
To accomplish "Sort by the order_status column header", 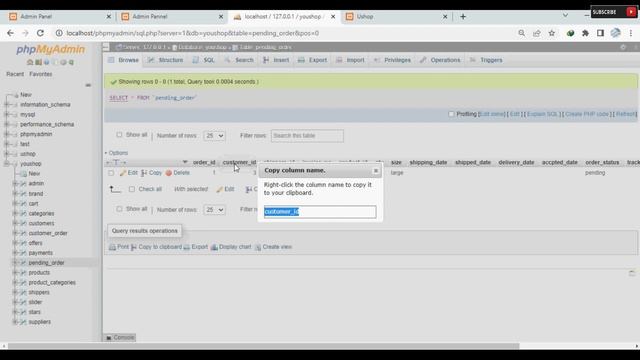I will click(x=602, y=162).
